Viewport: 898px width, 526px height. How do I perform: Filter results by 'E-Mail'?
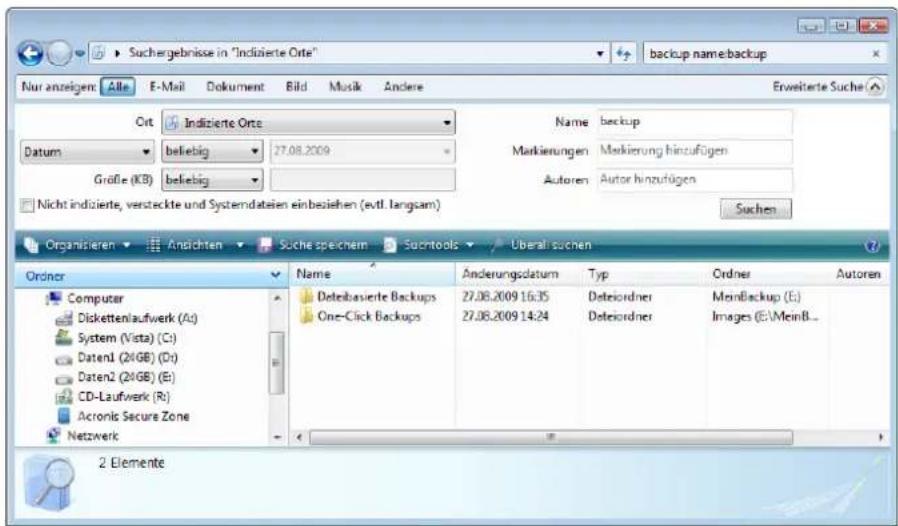(x=167, y=87)
